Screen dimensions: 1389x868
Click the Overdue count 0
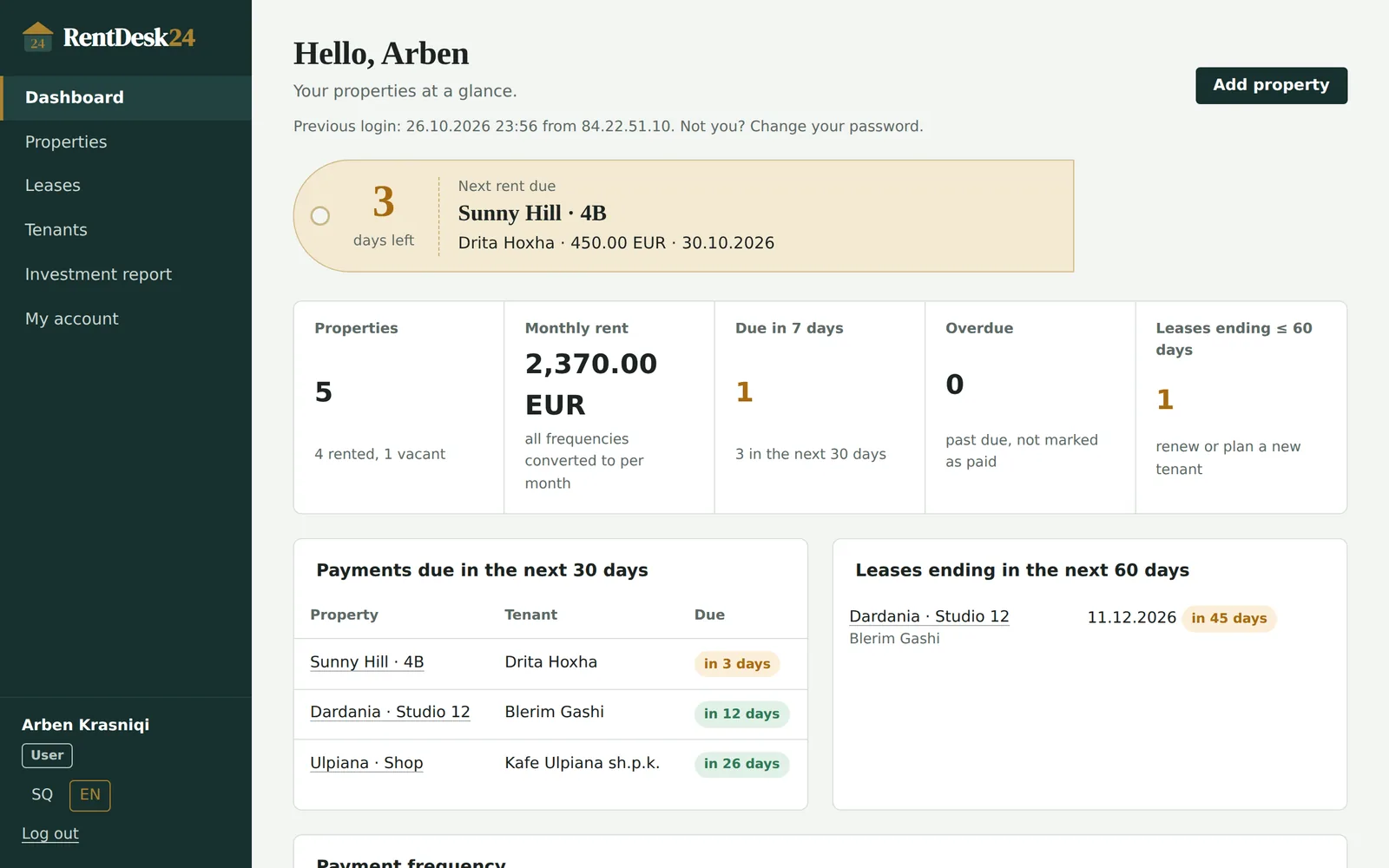coord(955,385)
